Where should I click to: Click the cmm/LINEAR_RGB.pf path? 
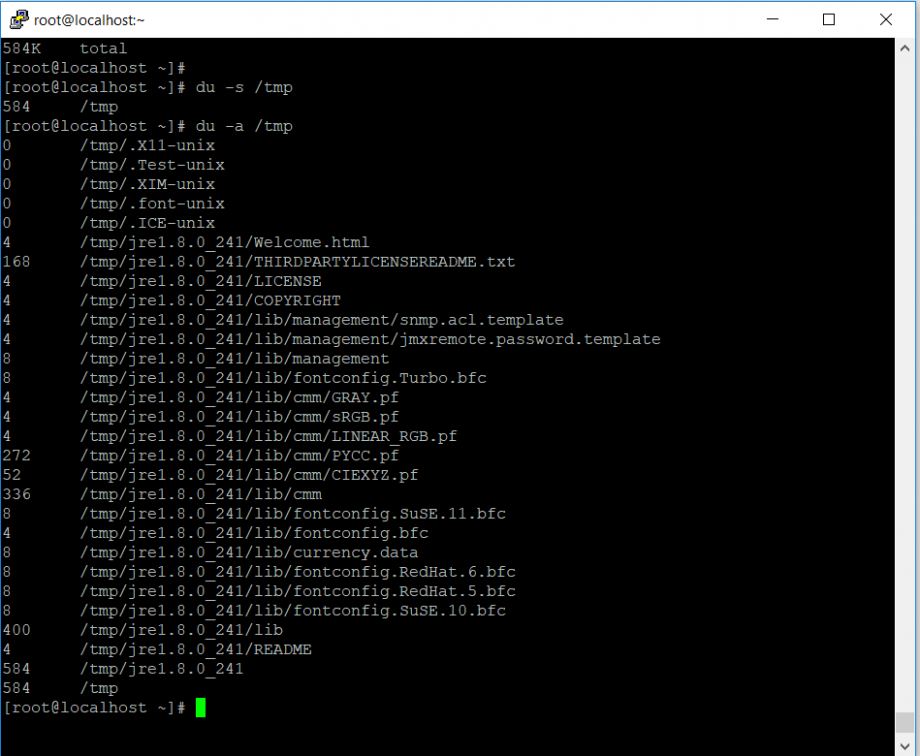pyautogui.click(x=268, y=436)
